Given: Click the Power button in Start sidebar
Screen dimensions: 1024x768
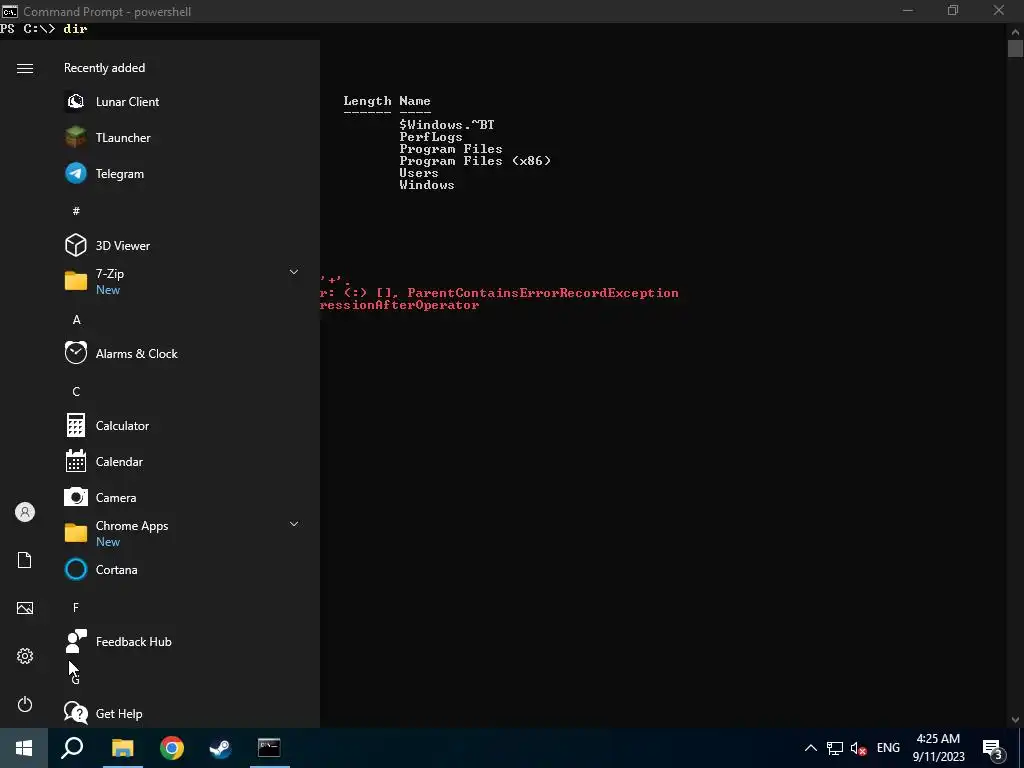Looking at the screenshot, I should tap(25, 704).
